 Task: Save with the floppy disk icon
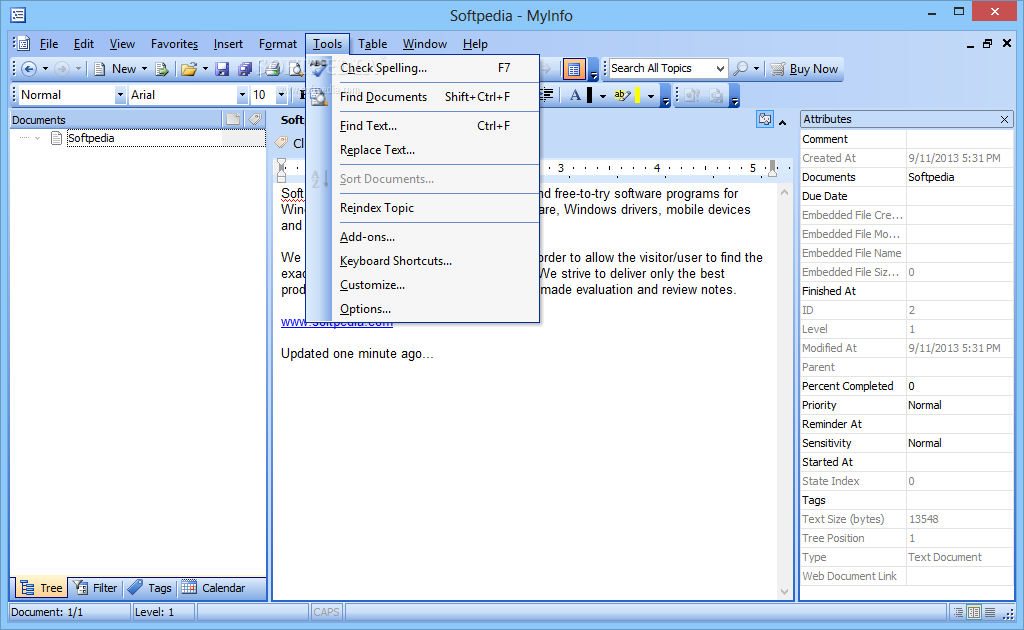[222, 69]
